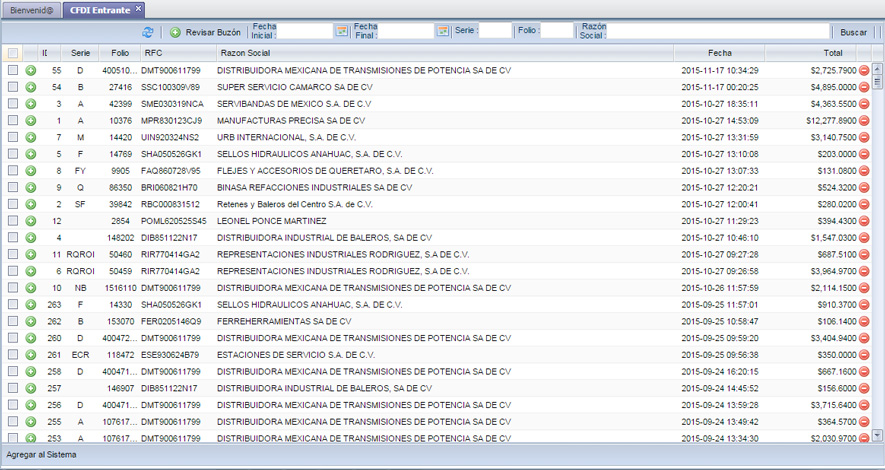Click RFC cell POML620525S45

click(x=173, y=221)
